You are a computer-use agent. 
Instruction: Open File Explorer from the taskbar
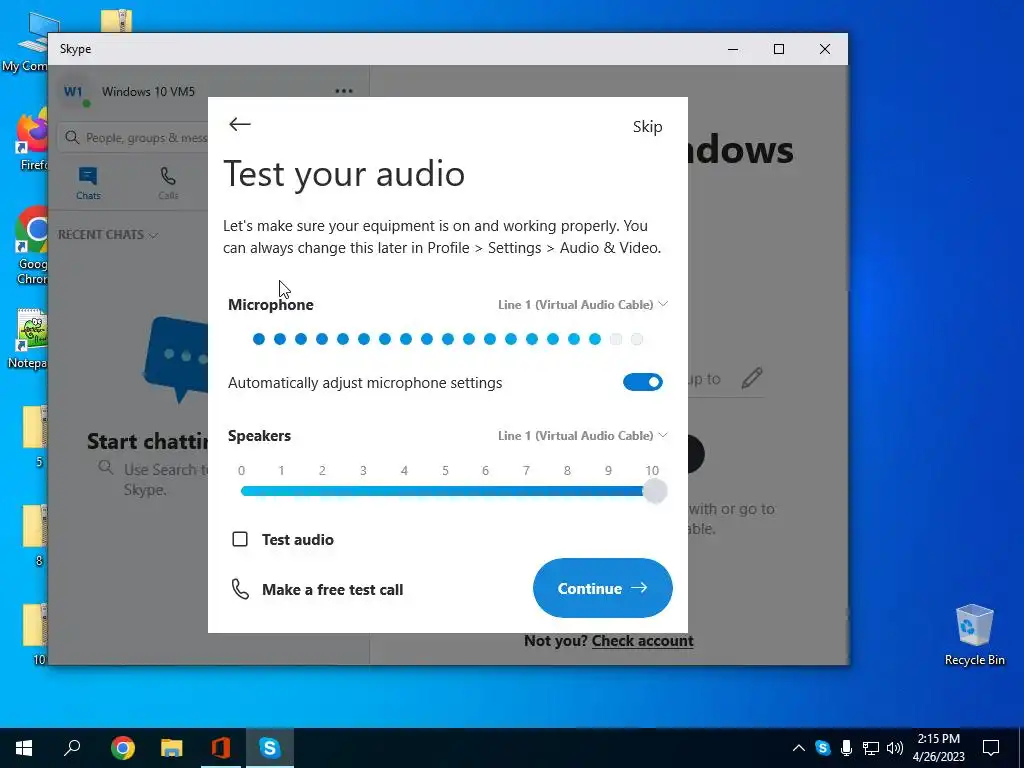(x=172, y=748)
